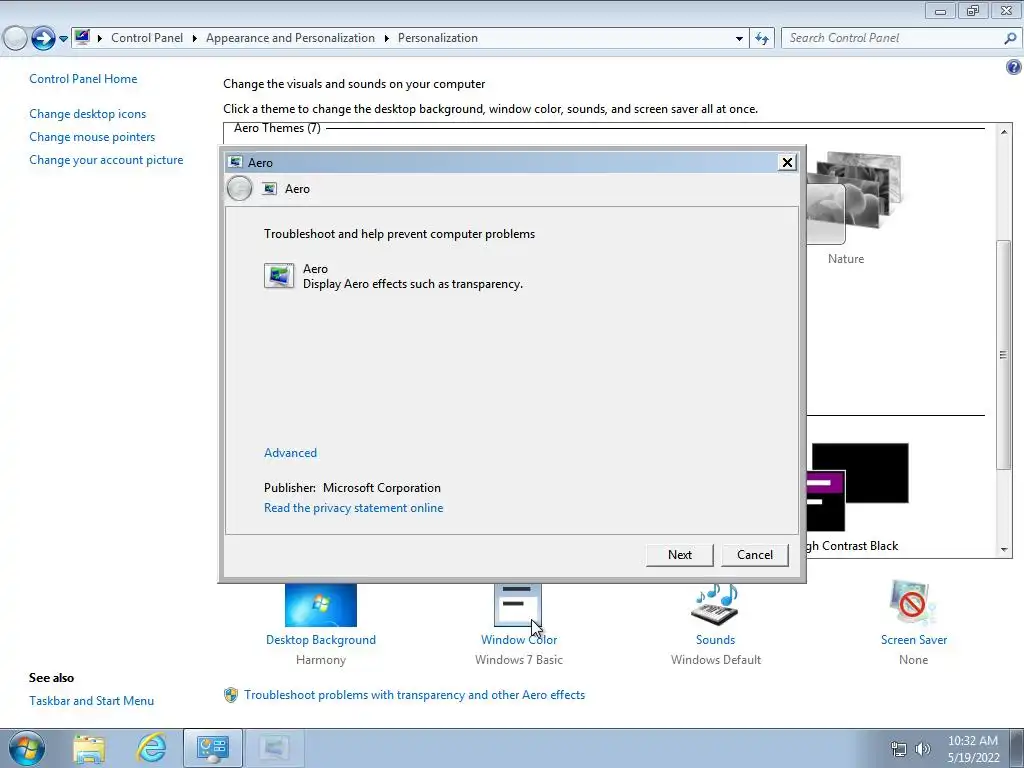This screenshot has height=768, width=1024.
Task: Open address bar history dropdown
Action: [739, 39]
